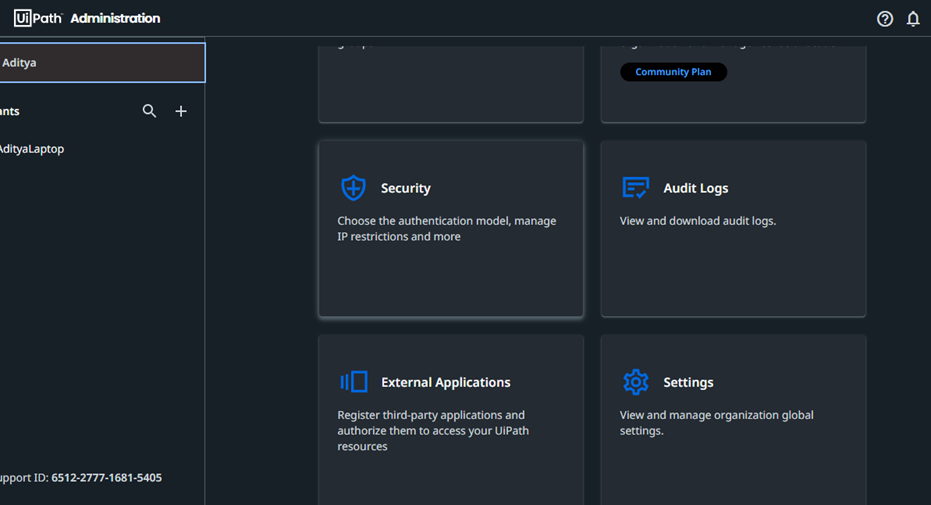The image size is (931, 505).
Task: Open the notifications bell
Action: tap(913, 19)
